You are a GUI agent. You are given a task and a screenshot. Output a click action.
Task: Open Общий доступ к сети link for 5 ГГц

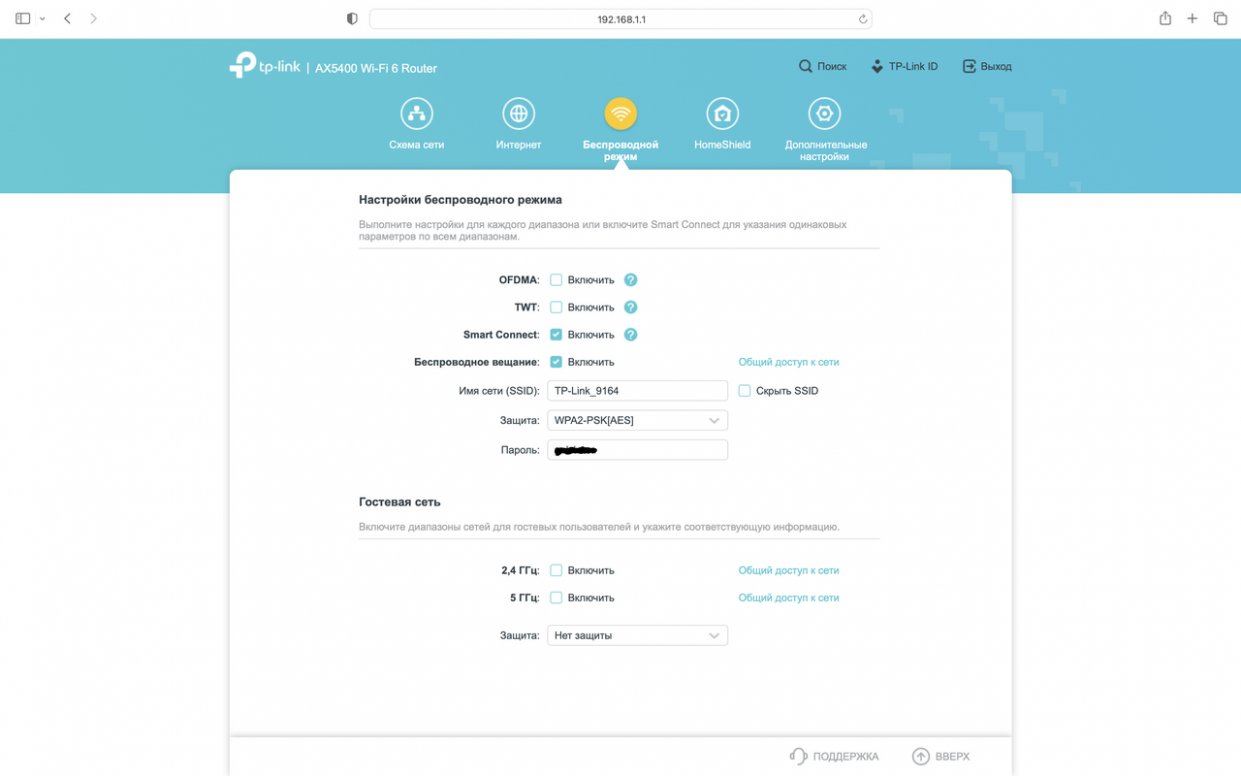click(788, 598)
